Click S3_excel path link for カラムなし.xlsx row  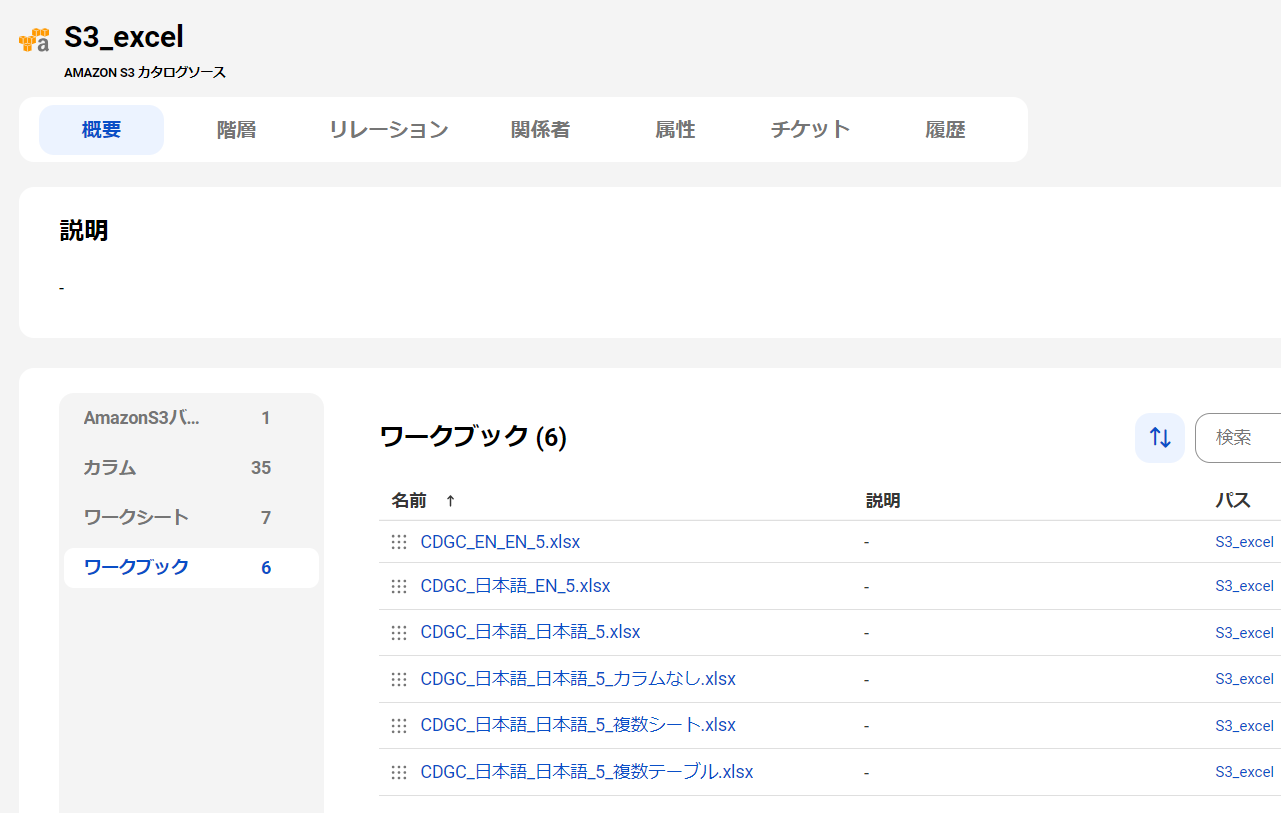(x=1244, y=679)
